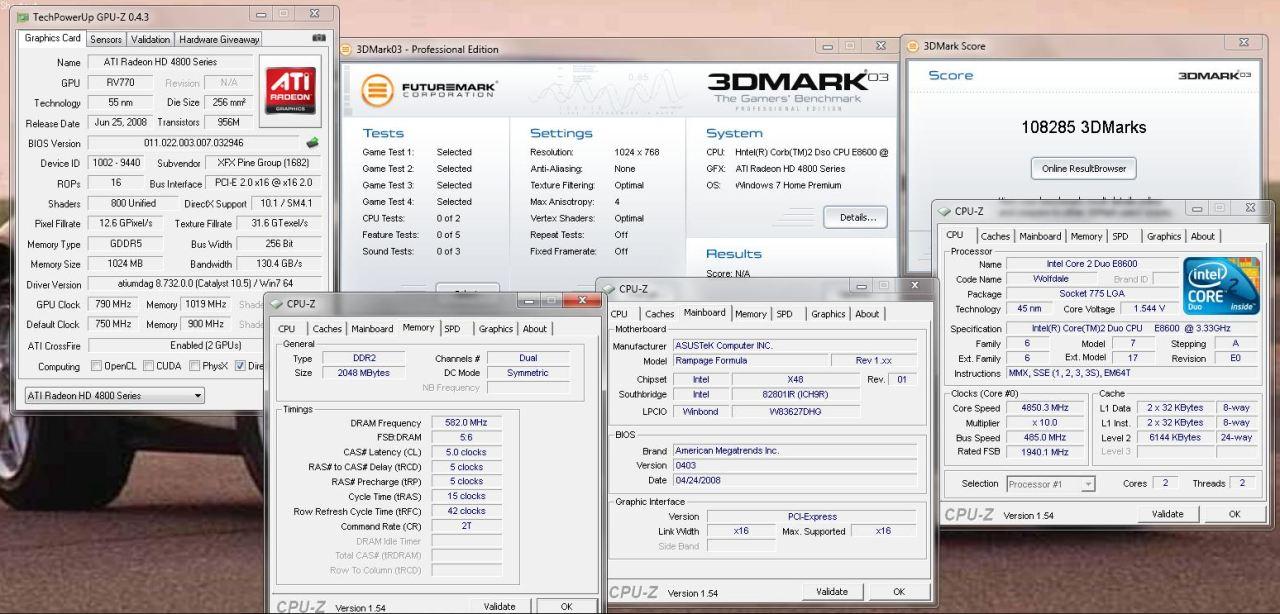Click the DRAM Frequency 582.0 MHz field
Viewport: 1280px width, 614px height.
(466, 423)
